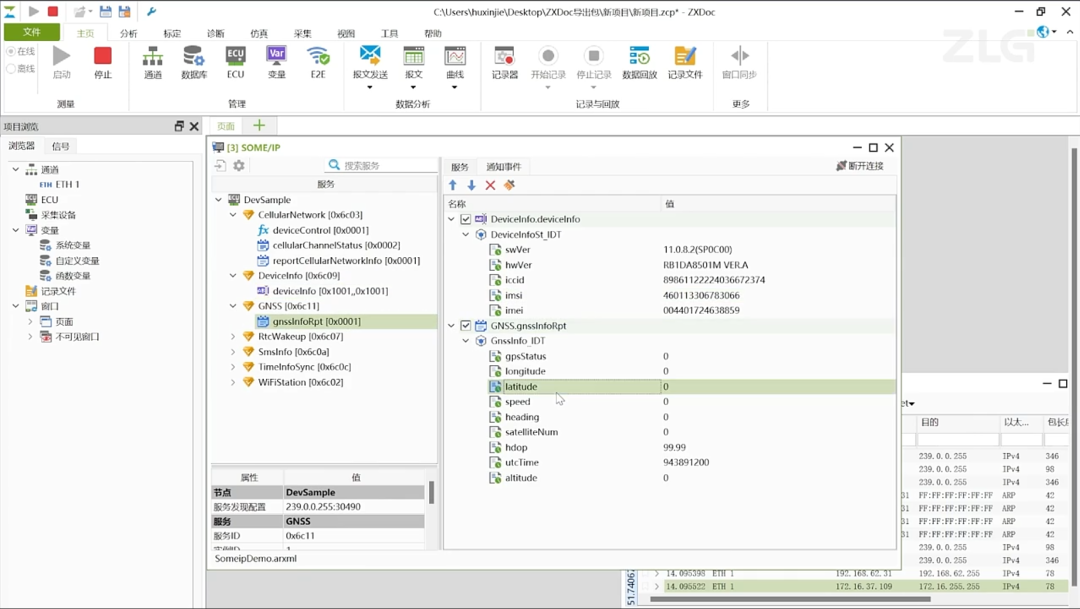Image resolution: width=1080 pixels, height=609 pixels.
Task: Click the 服务ID value 0x6c11
Action: click(300, 535)
